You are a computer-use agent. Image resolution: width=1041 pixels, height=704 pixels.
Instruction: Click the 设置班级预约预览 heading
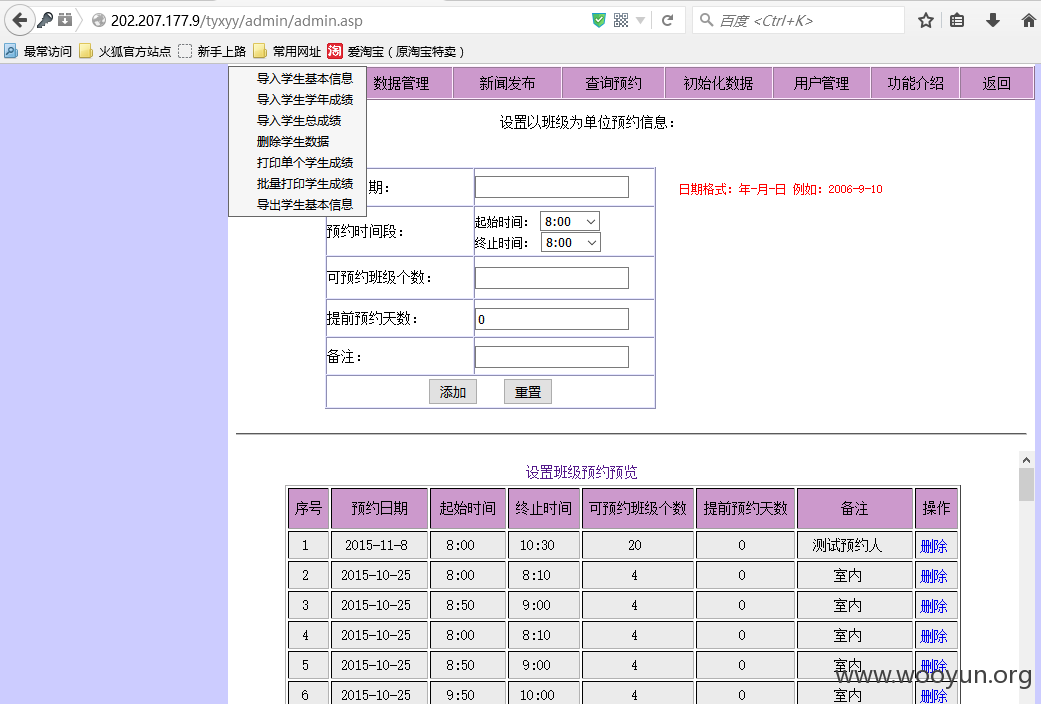click(582, 472)
